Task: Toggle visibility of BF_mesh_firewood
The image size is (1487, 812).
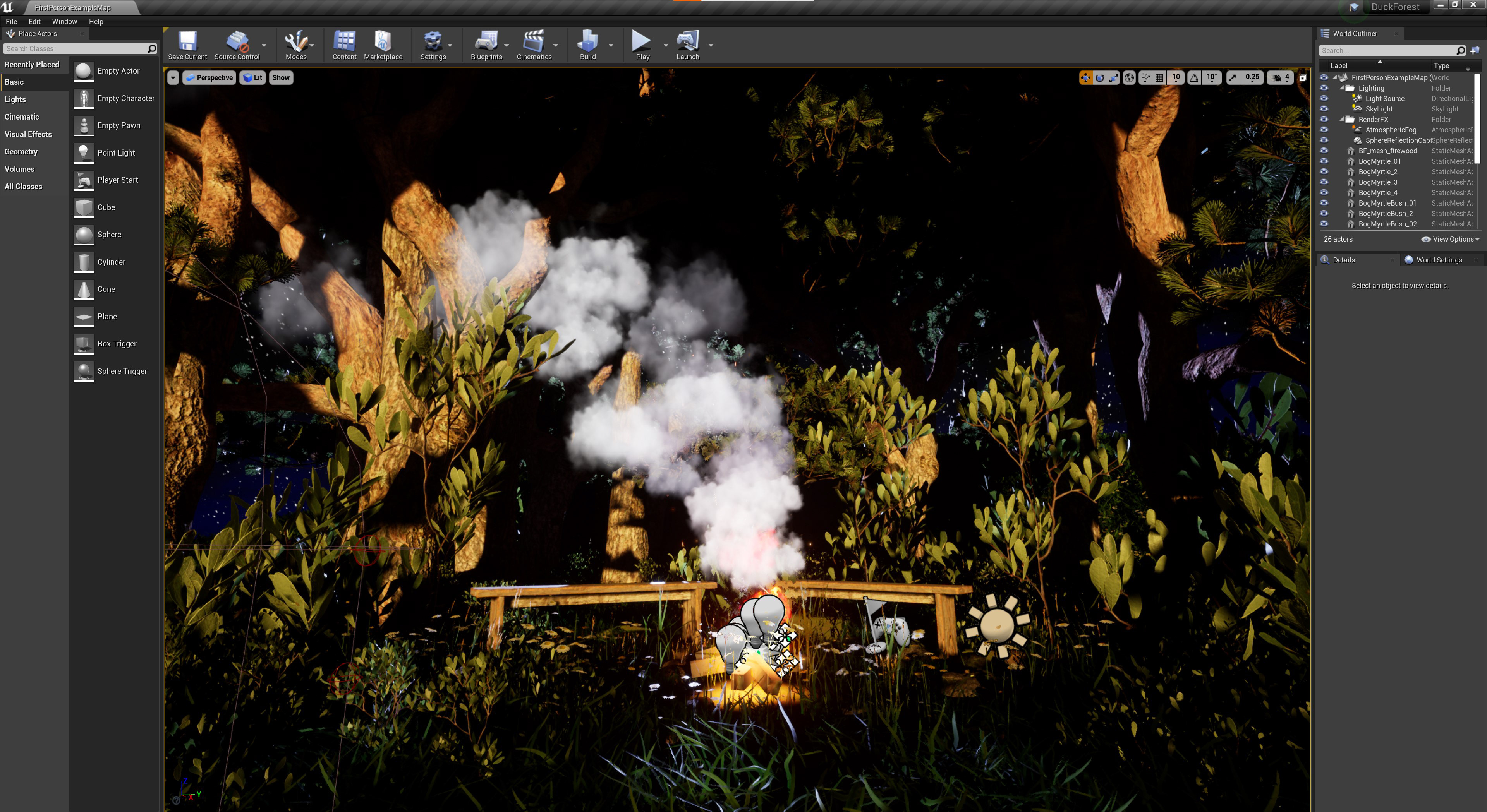Action: tap(1324, 151)
